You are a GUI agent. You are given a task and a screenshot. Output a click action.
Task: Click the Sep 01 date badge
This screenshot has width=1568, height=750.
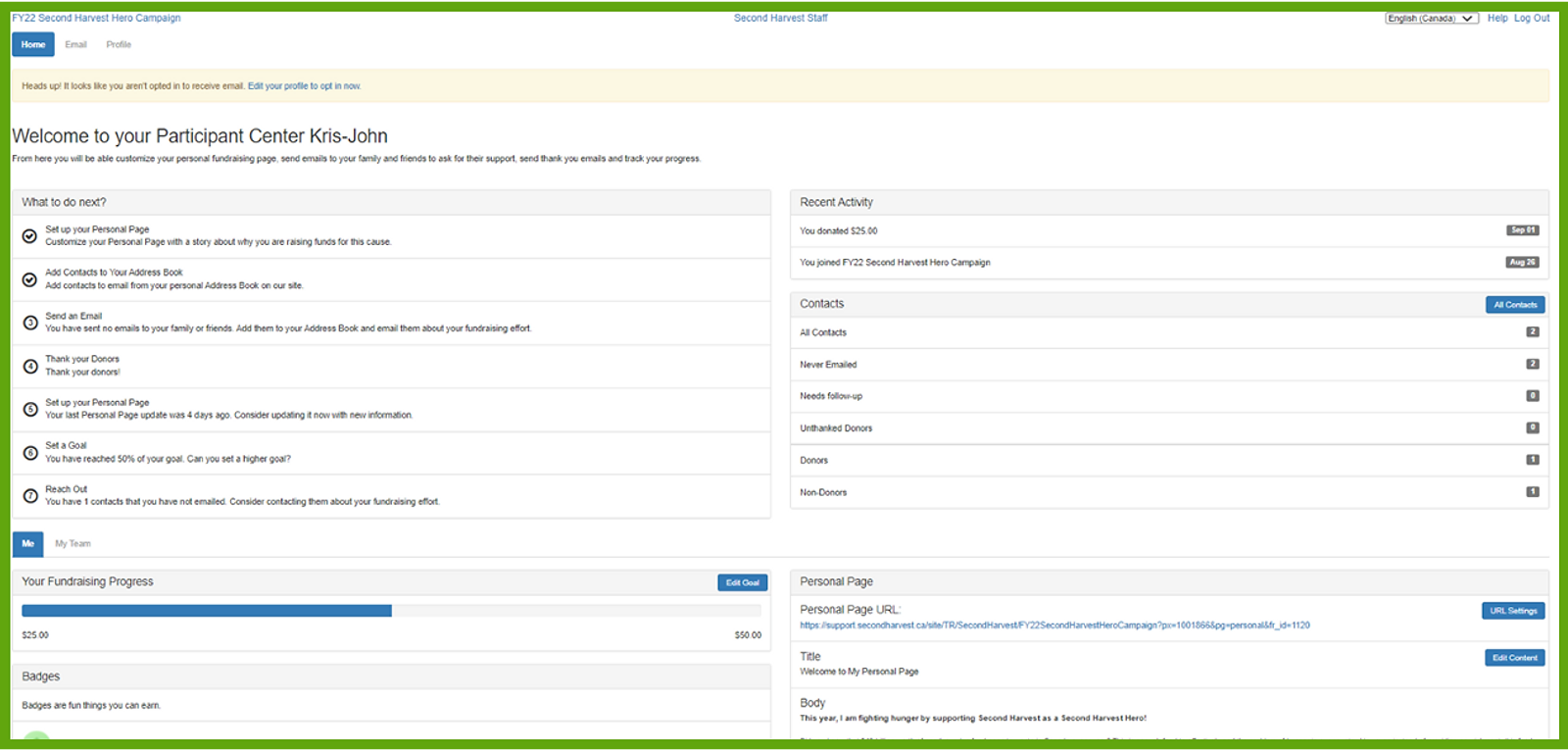[x=1523, y=230]
